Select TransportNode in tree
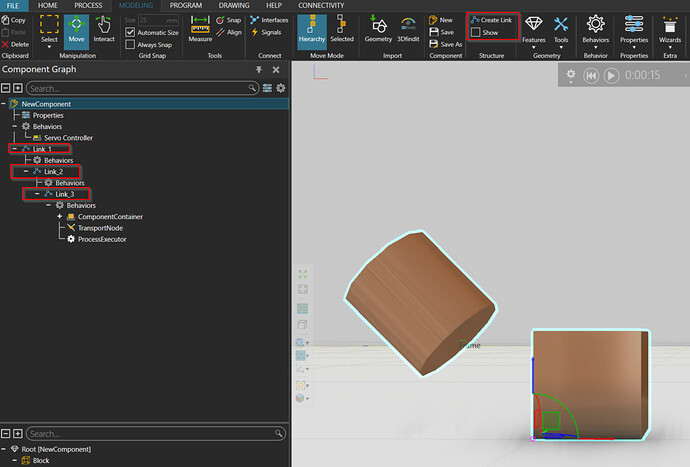 pyautogui.click(x=95, y=228)
